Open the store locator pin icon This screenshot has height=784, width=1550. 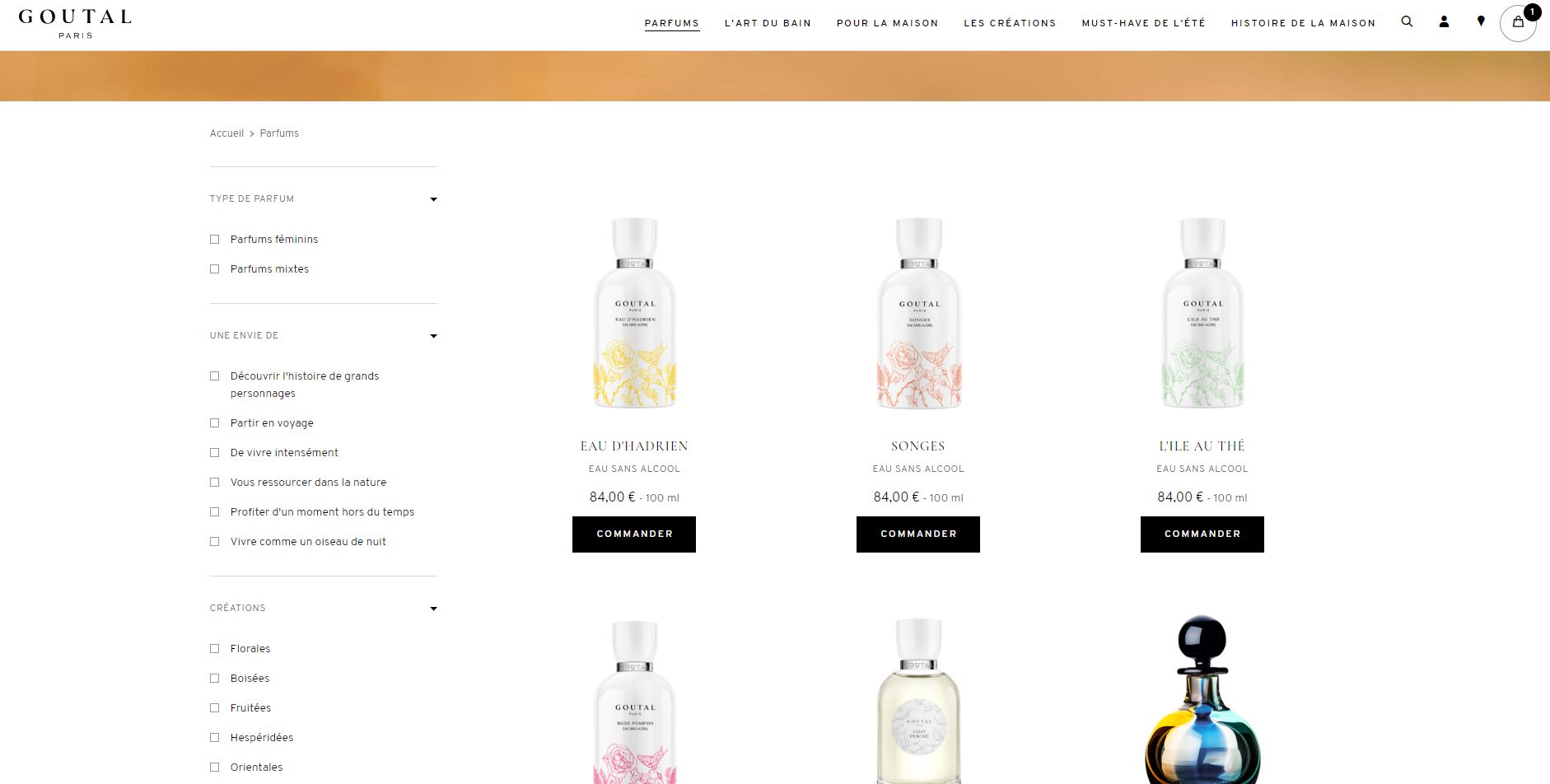(1481, 22)
